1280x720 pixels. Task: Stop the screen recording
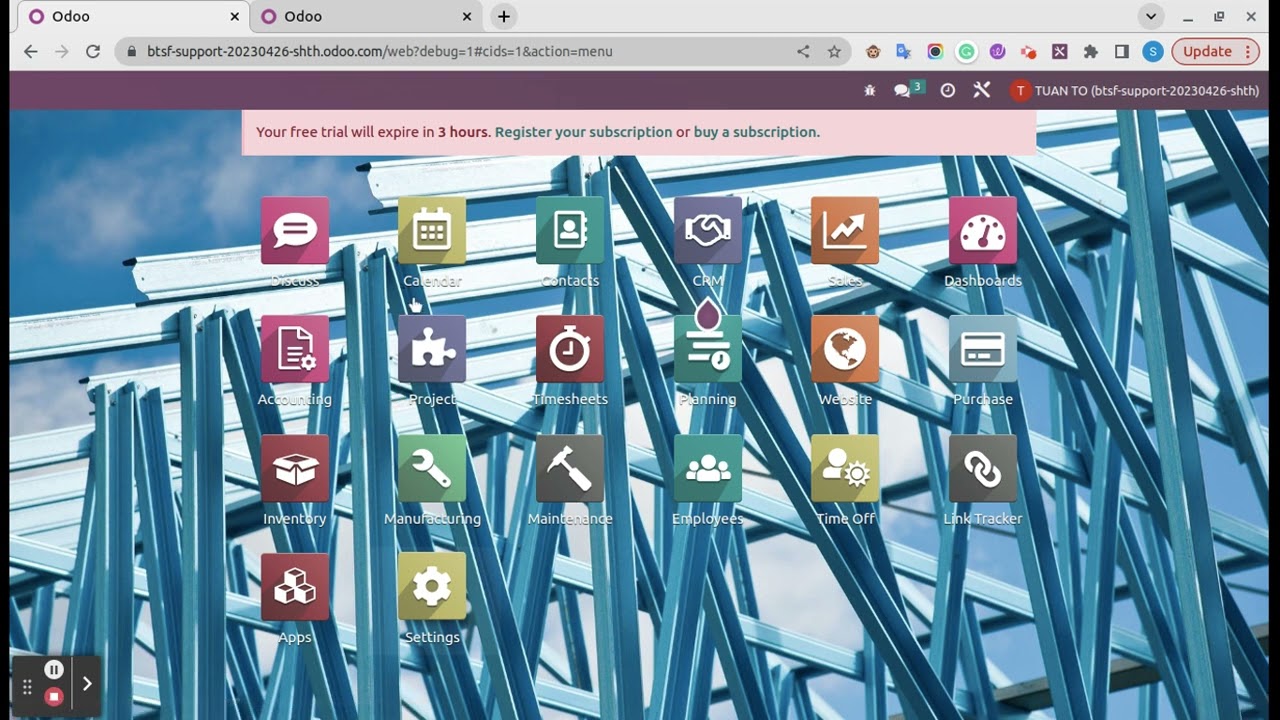click(54, 696)
